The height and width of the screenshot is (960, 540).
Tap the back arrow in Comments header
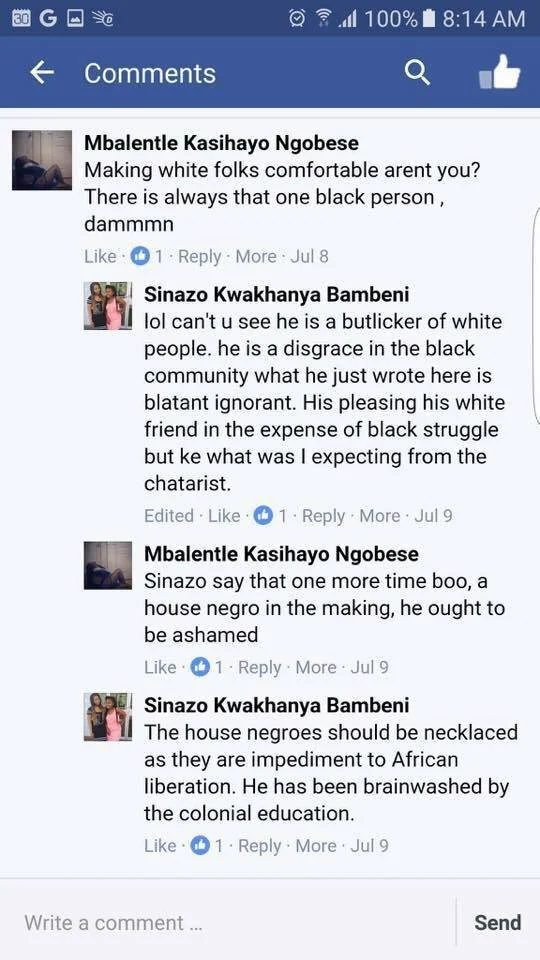42,73
